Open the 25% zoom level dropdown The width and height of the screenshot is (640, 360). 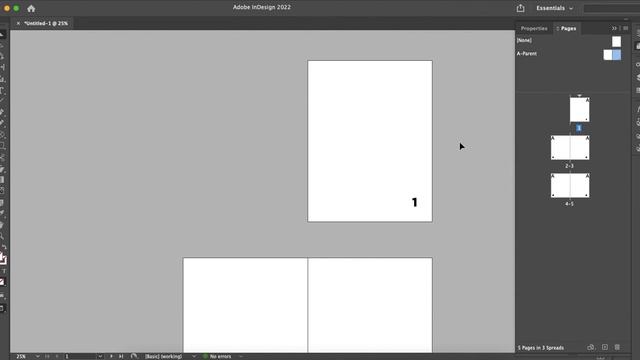[x=38, y=356]
